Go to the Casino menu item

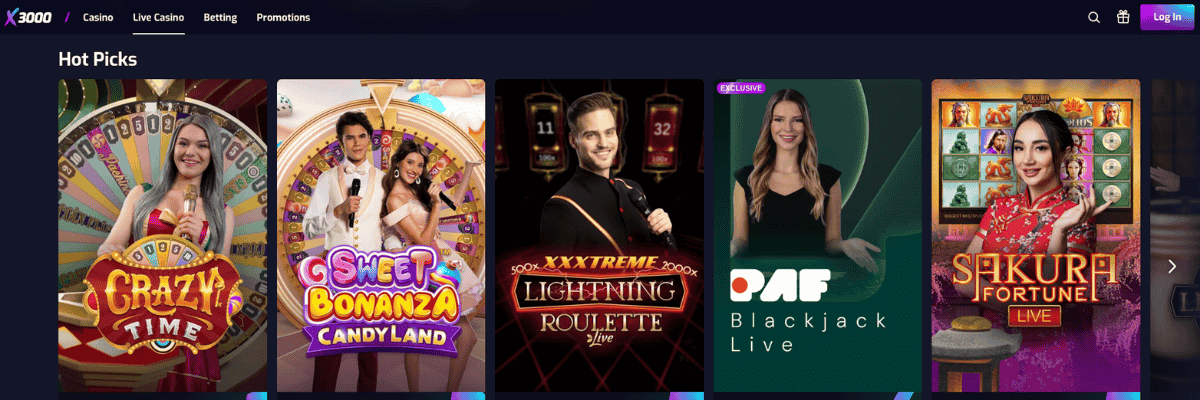pos(98,17)
